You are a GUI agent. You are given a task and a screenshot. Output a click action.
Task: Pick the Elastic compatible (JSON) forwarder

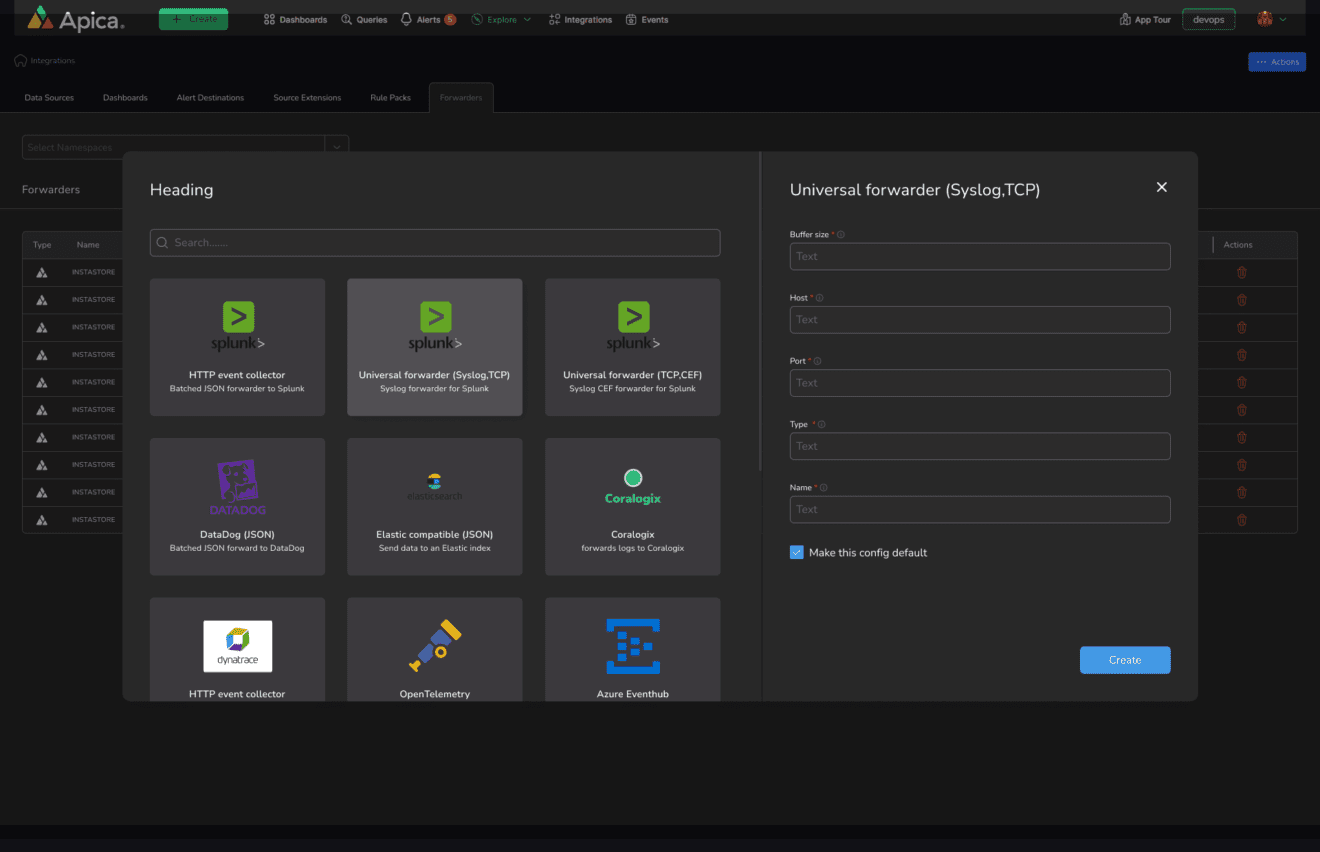[434, 506]
